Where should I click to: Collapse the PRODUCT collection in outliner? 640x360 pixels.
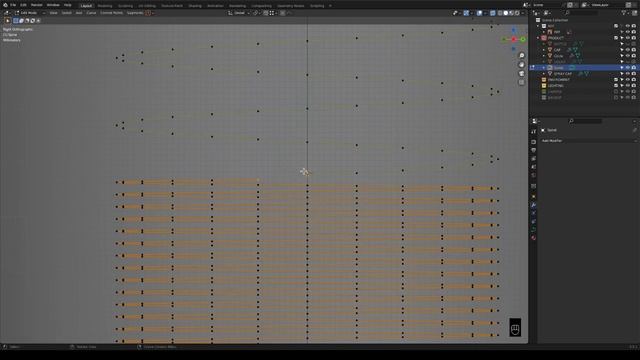(538, 38)
